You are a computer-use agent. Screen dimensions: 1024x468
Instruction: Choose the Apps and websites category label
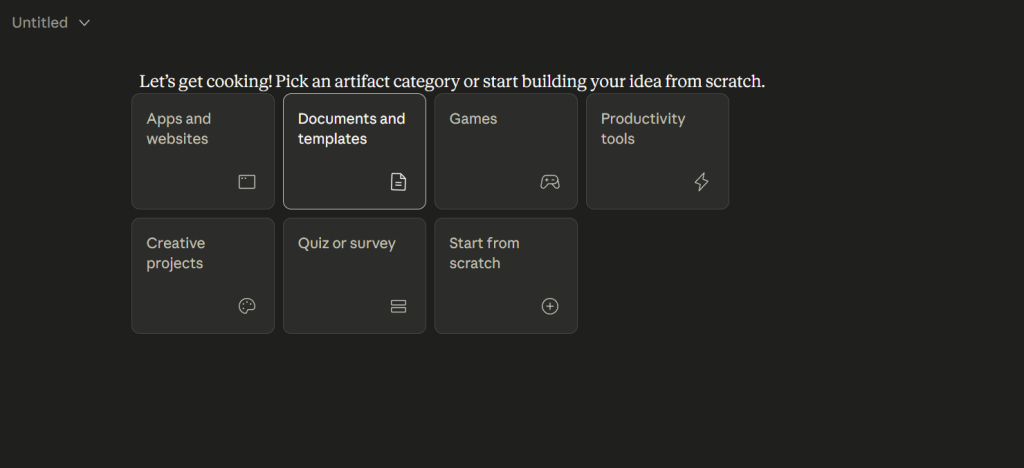pos(178,129)
